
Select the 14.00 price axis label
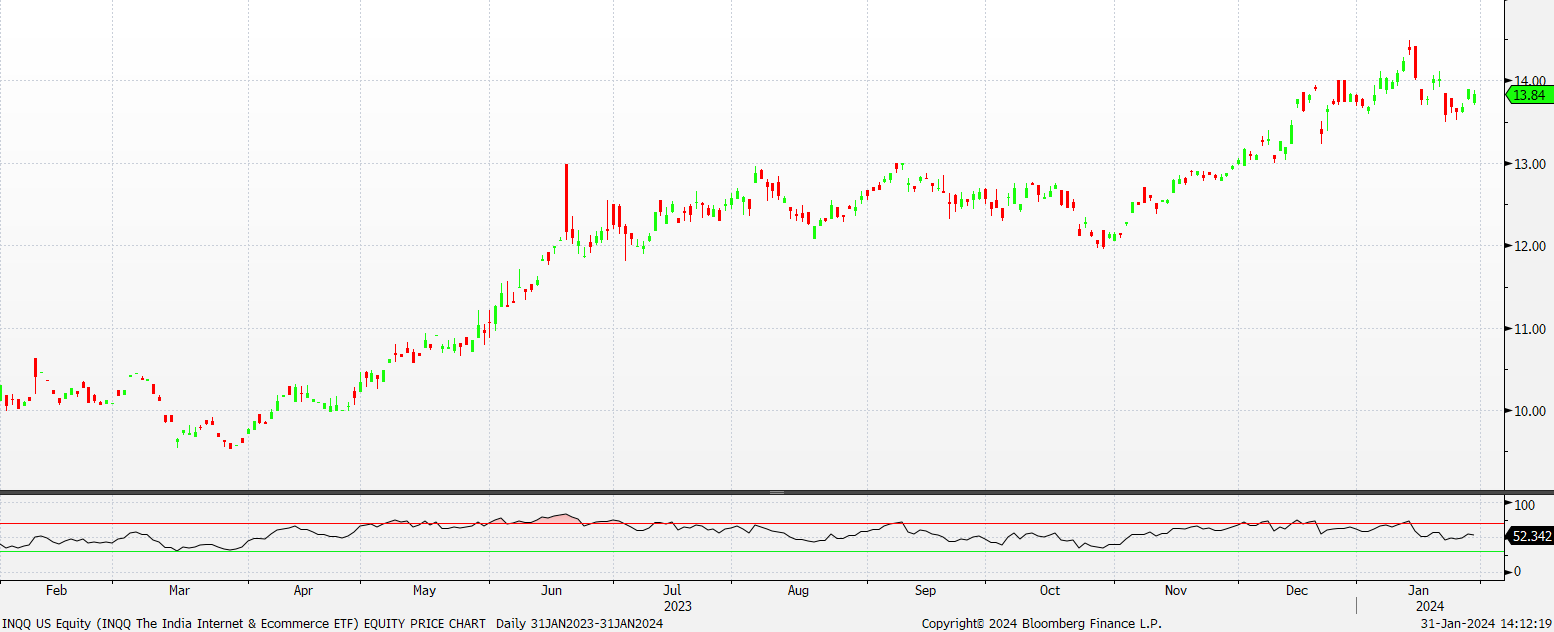(1530, 81)
